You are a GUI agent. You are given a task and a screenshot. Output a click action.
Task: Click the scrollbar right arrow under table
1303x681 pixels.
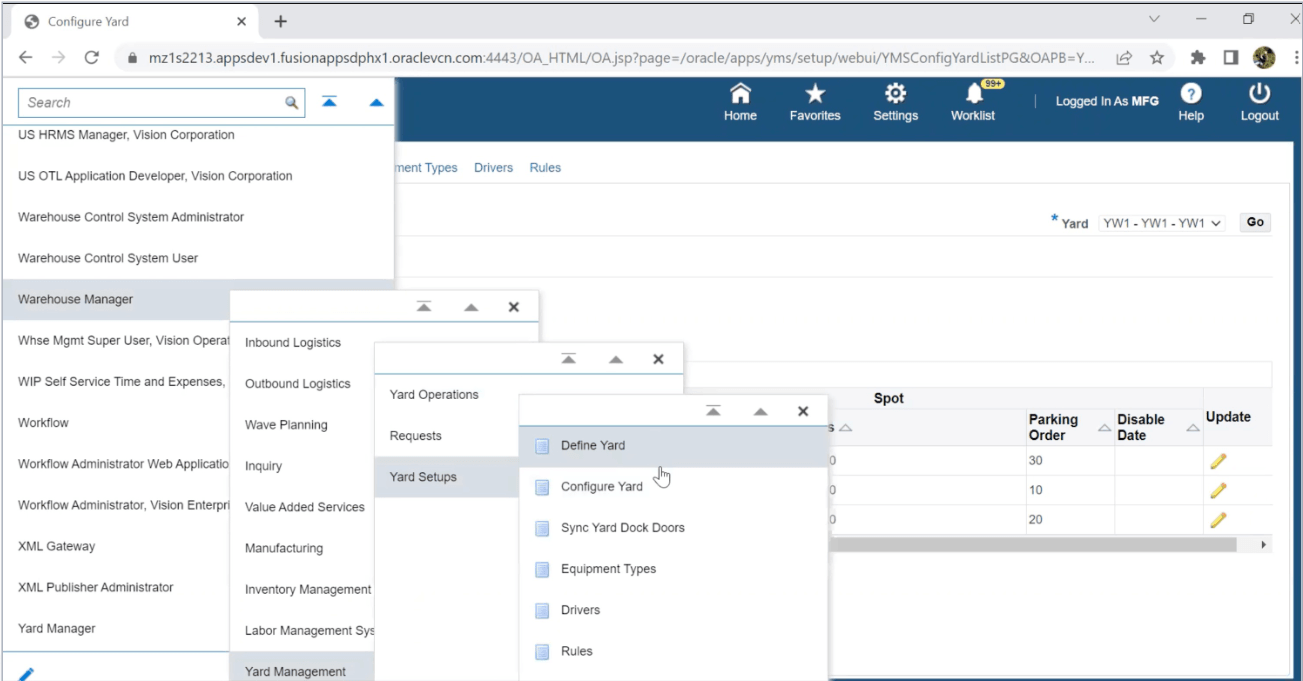(1264, 545)
